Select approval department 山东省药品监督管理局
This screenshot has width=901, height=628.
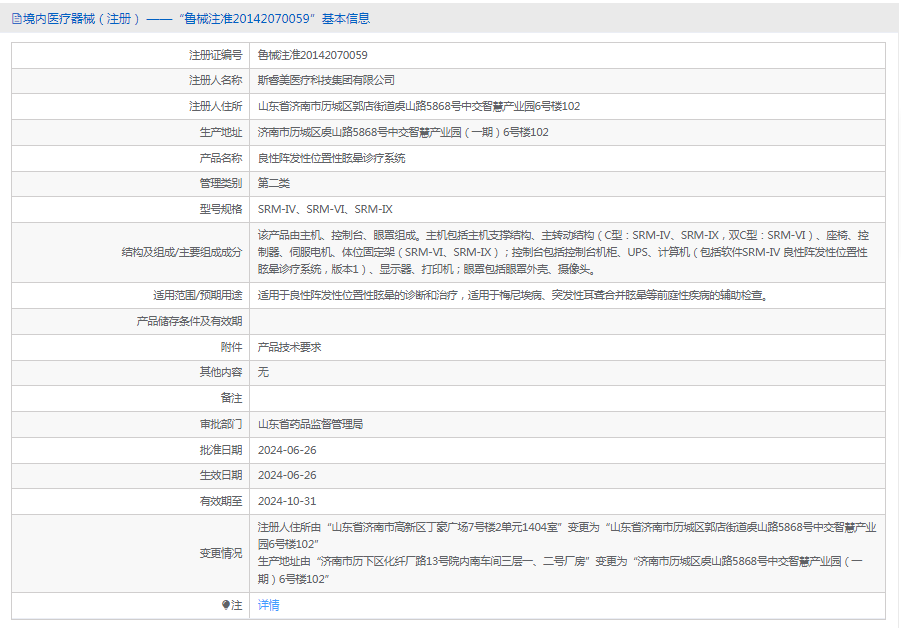[310, 424]
